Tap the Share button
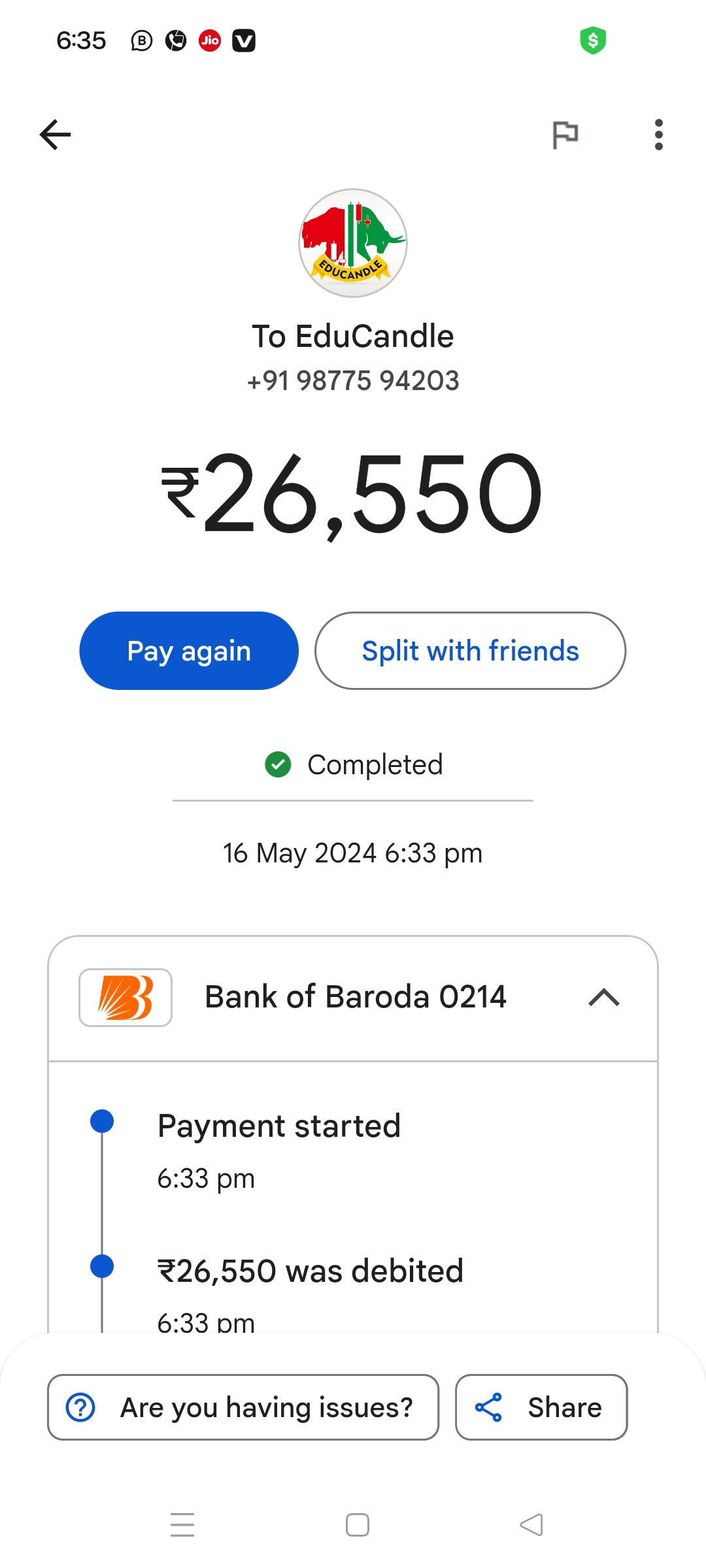This screenshot has height=1568, width=706. 541,1407
